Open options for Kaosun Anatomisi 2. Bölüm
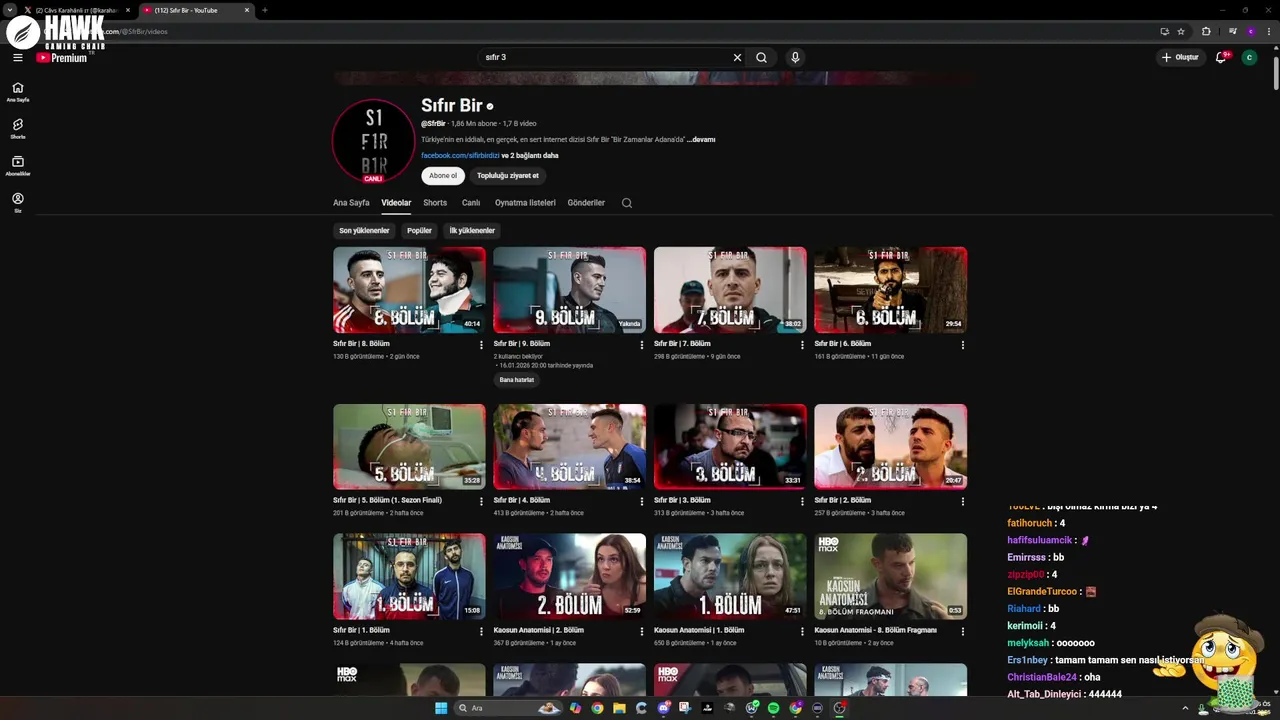 click(x=642, y=632)
